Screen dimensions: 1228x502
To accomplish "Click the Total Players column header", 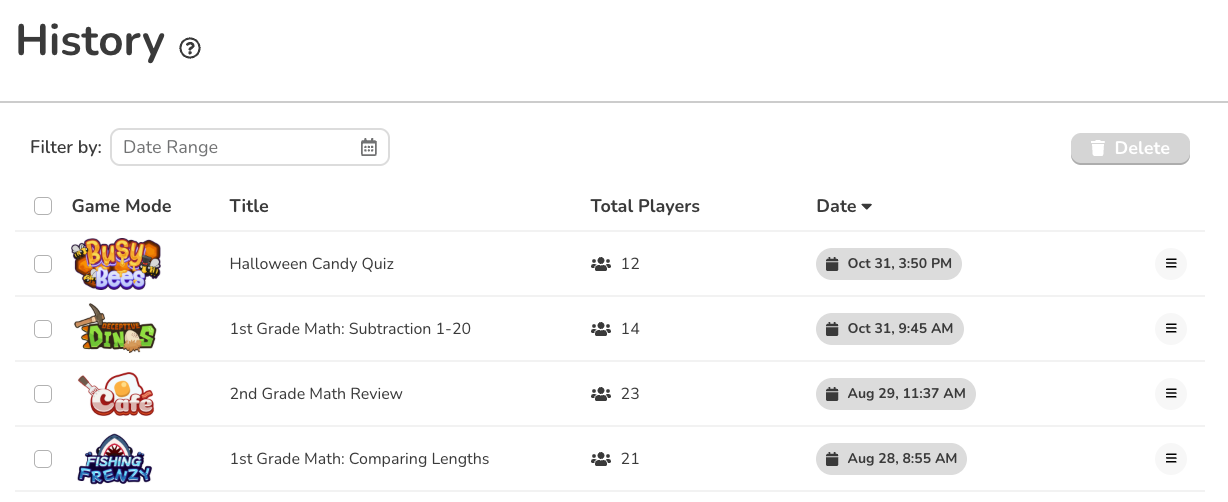I will (x=645, y=206).
